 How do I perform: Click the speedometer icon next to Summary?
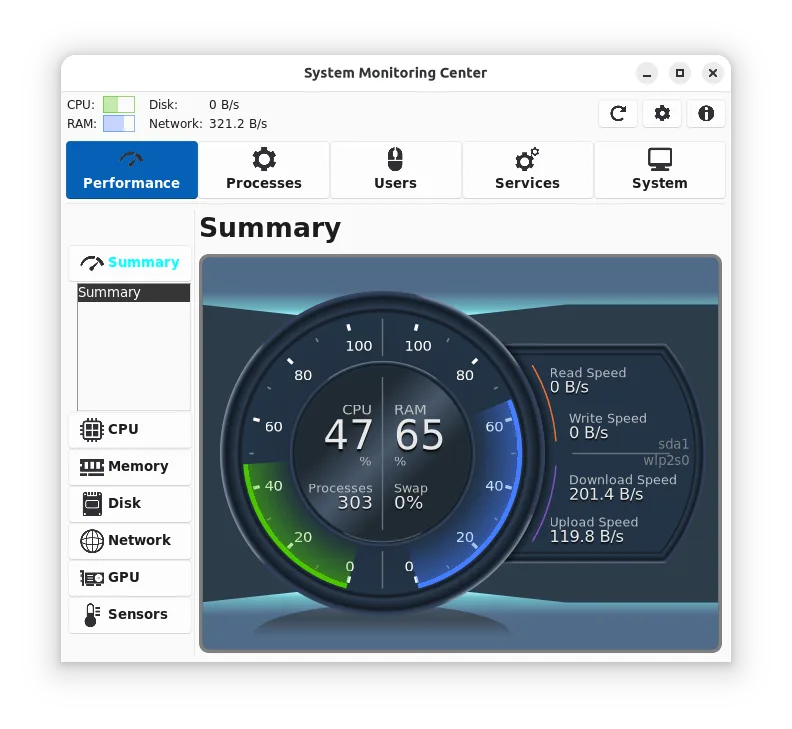tap(92, 263)
